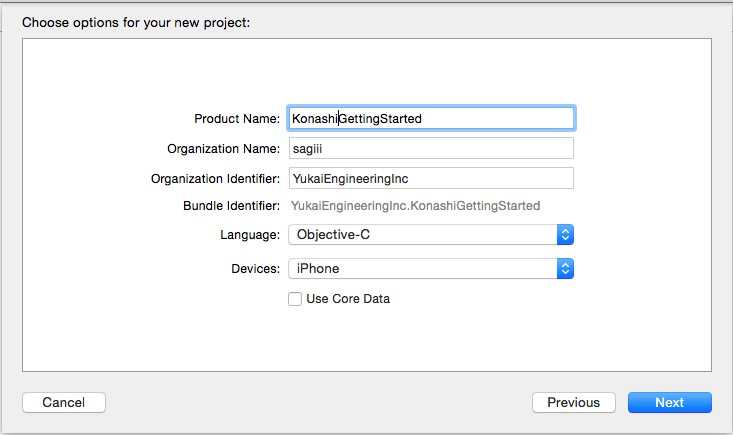The width and height of the screenshot is (733, 435).
Task: Enable the Use Core Data checkbox
Action: click(x=295, y=298)
